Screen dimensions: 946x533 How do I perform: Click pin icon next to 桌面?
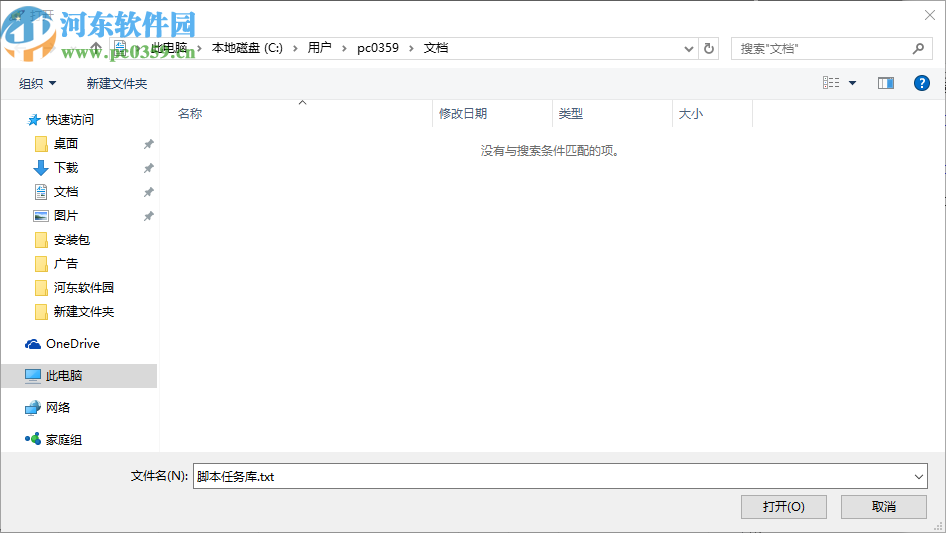[148, 144]
